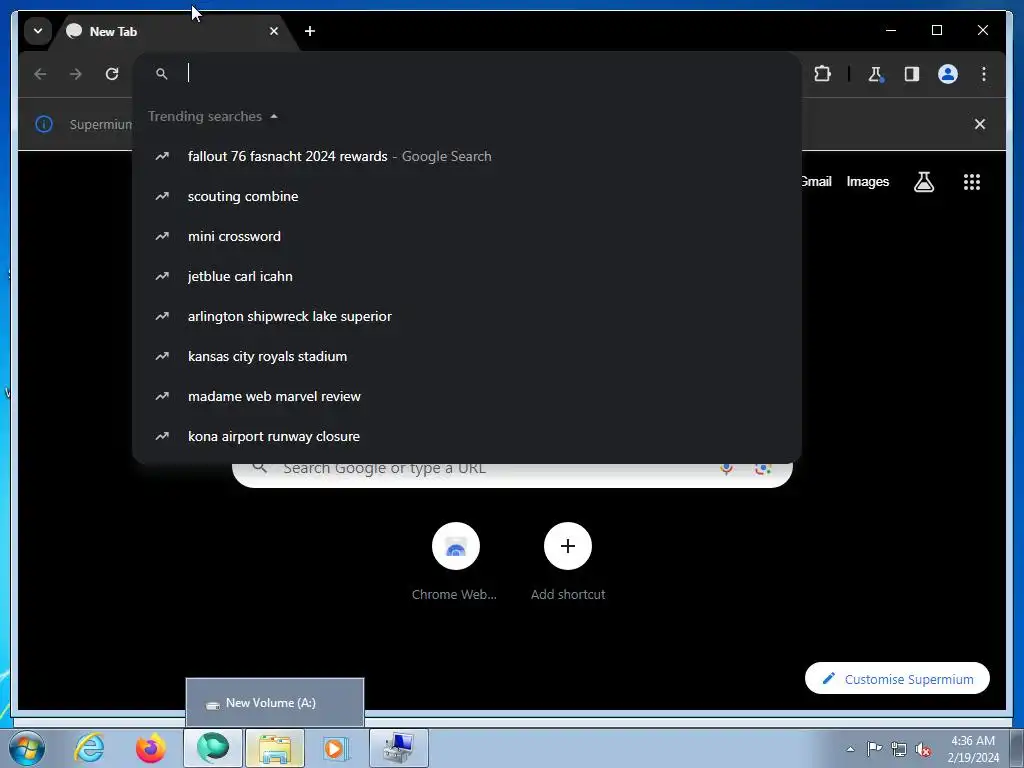Click the Supermium taskbar icon
The image size is (1024, 768).
point(213,748)
